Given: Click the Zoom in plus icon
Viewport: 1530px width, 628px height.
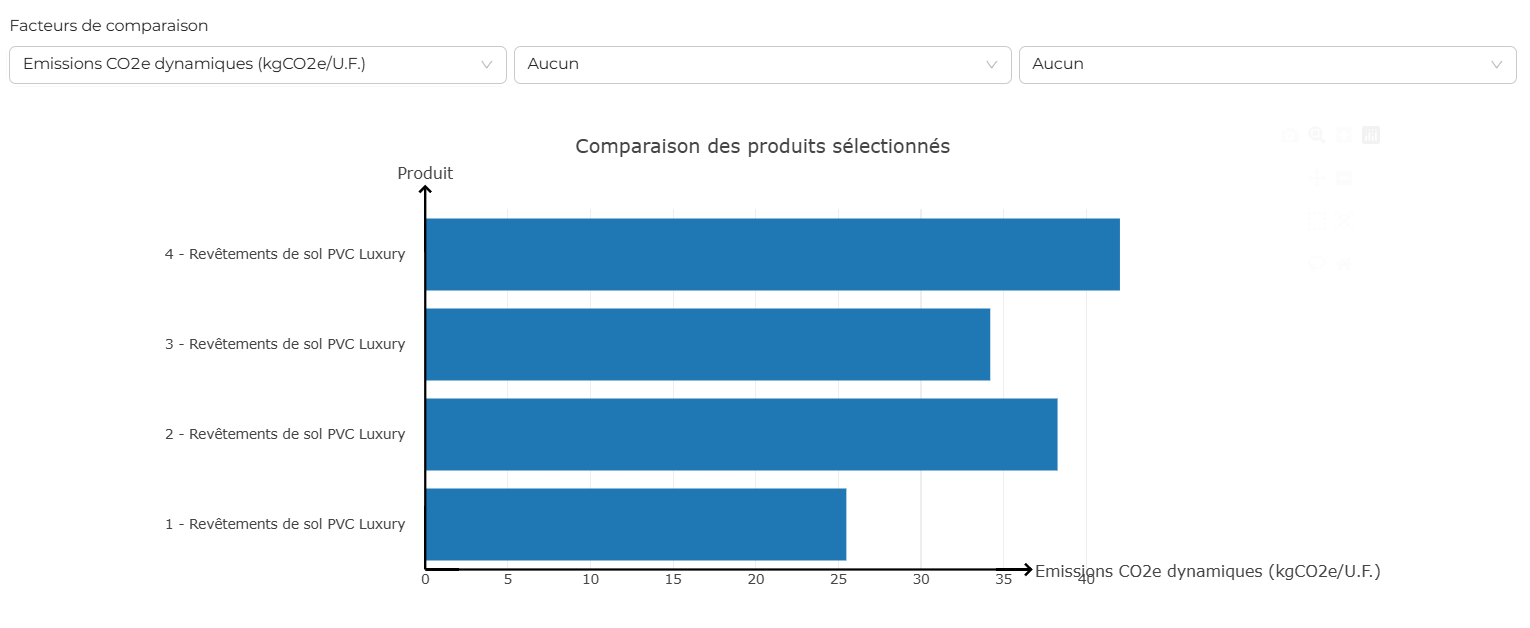Looking at the screenshot, I should 1344,135.
